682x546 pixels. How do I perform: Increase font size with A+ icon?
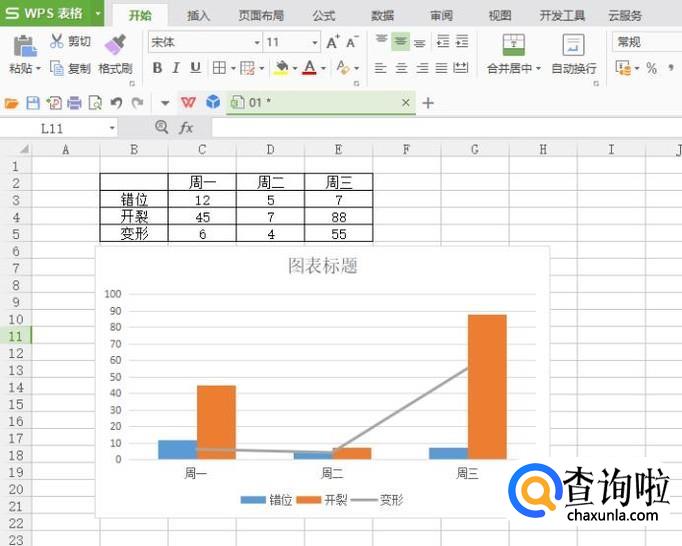333,42
